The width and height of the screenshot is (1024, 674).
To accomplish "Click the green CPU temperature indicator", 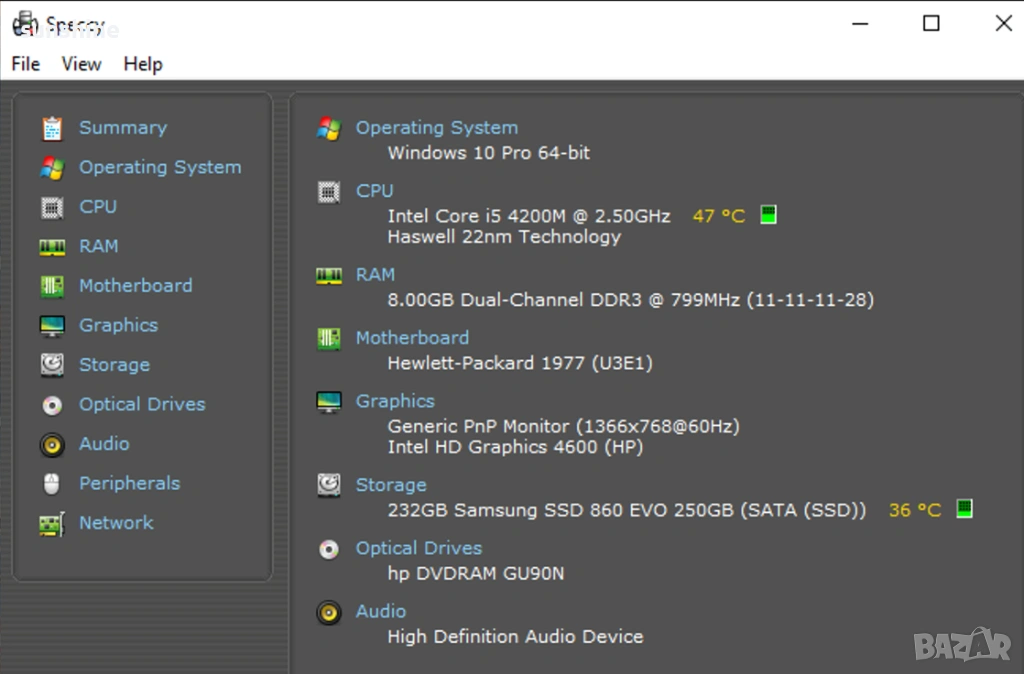I will [x=768, y=215].
